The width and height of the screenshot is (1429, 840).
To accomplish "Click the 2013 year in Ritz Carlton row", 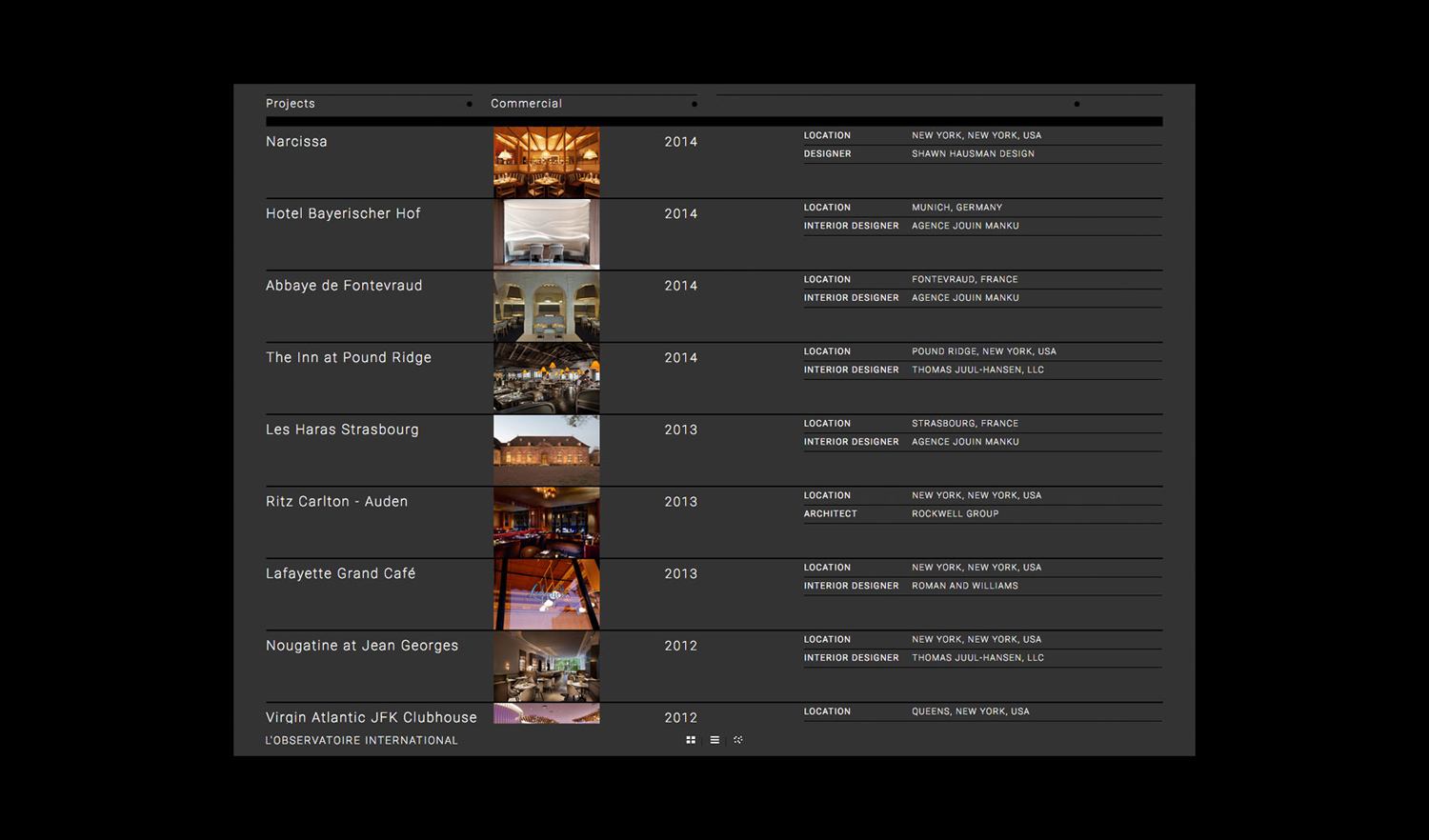I will (681, 502).
